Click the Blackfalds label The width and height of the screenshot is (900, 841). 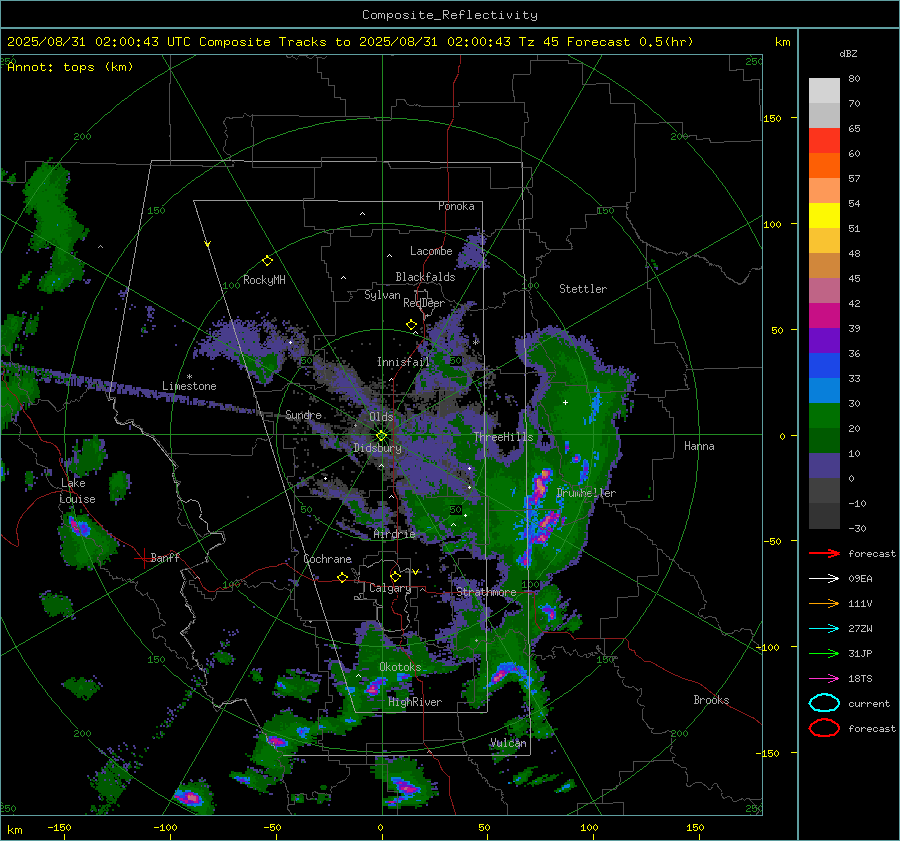425,277
